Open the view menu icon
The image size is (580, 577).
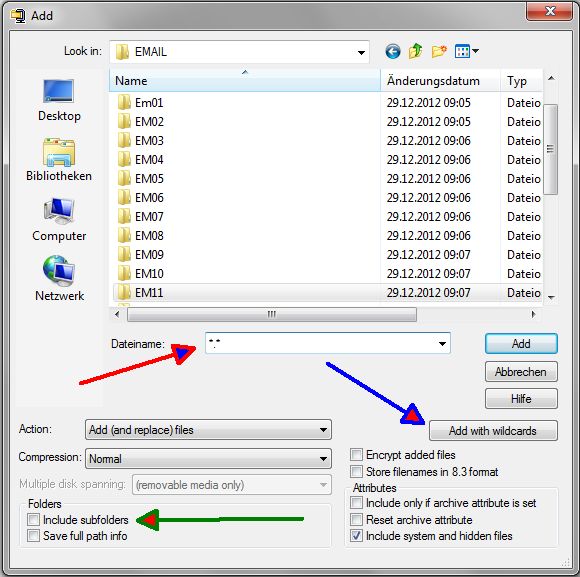[x=466, y=51]
